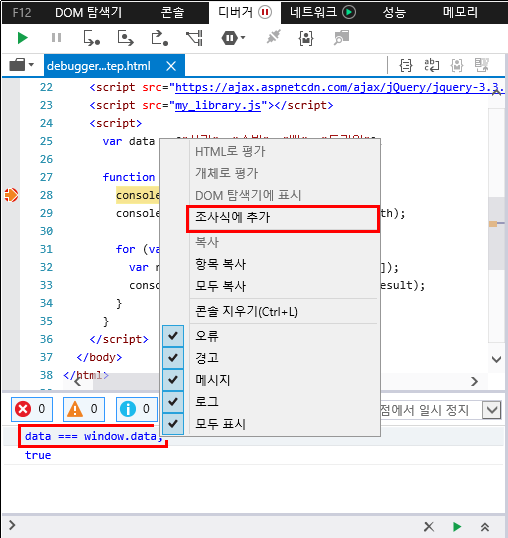Image resolution: width=508 pixels, height=538 pixels.
Task: Open the my_library.js source link
Action: coord(218,105)
